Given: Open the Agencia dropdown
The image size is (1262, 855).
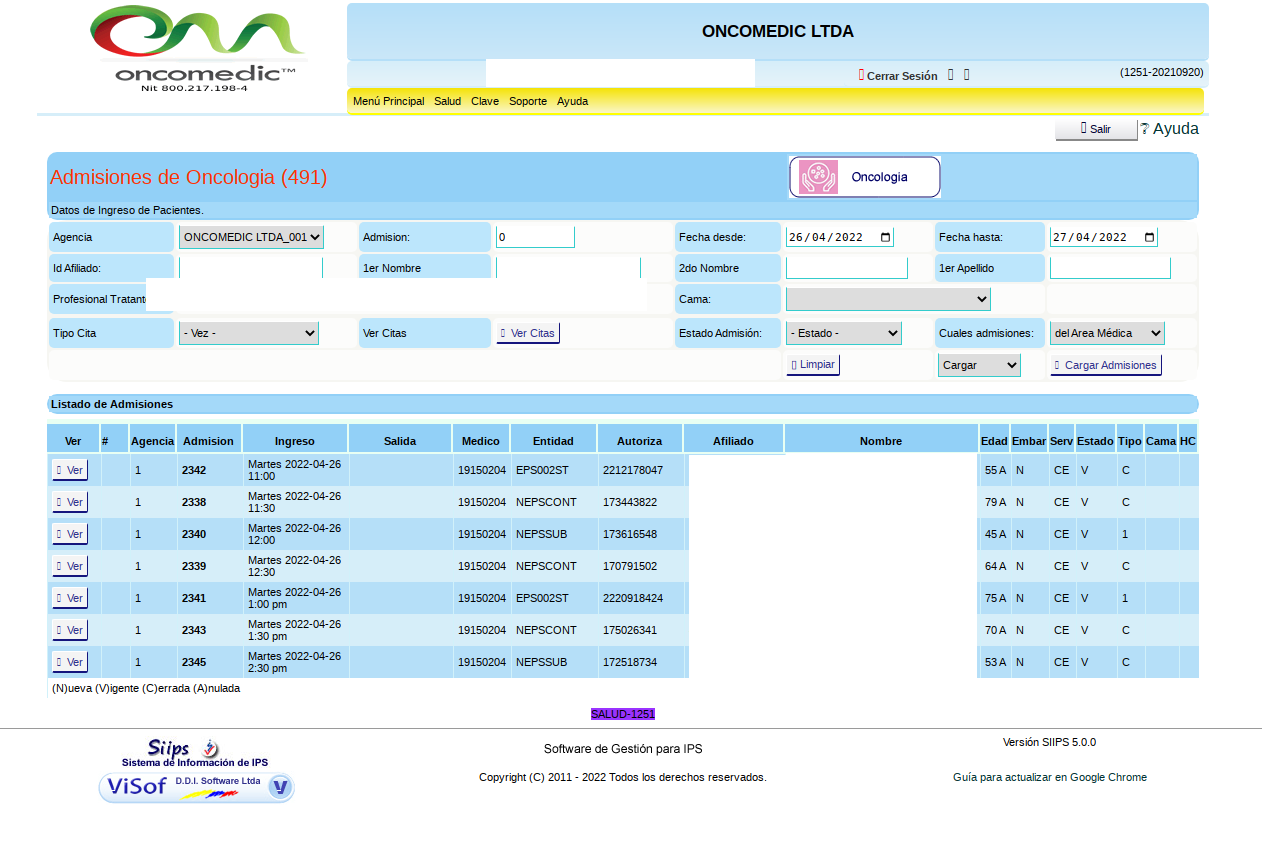Looking at the screenshot, I should 251,237.
